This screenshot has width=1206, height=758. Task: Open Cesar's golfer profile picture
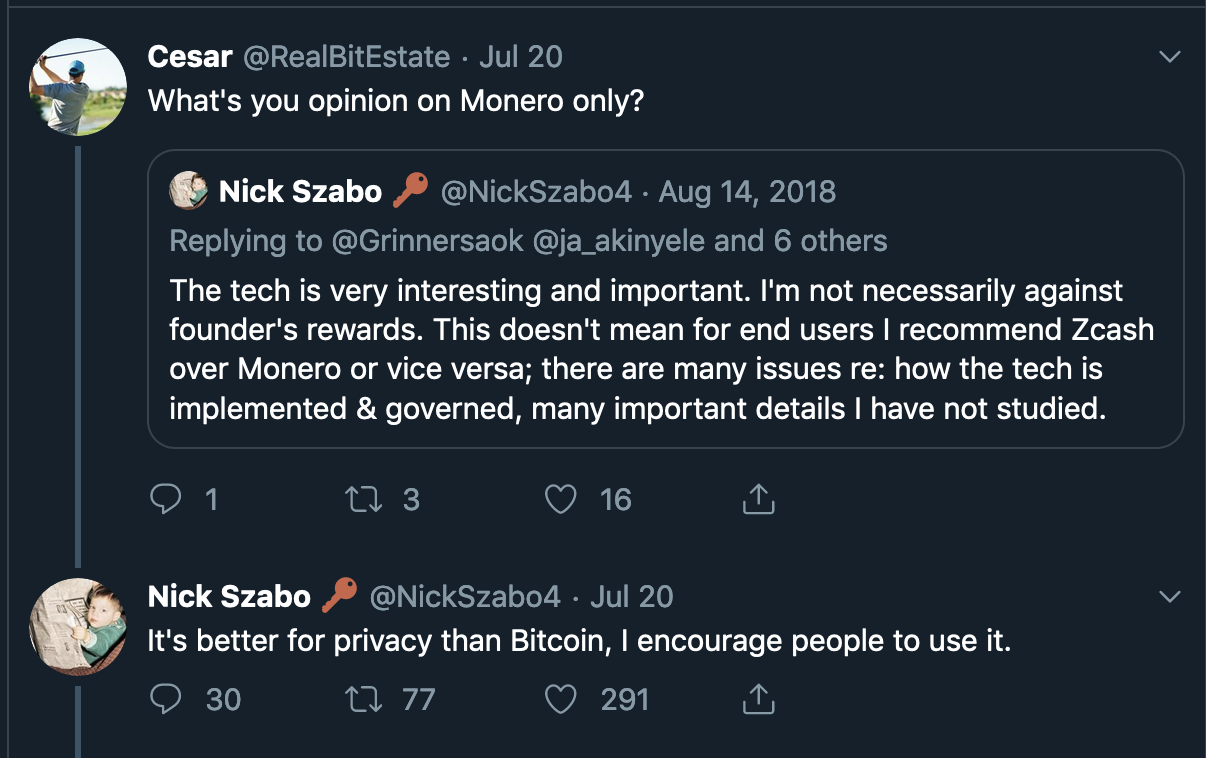click(78, 87)
